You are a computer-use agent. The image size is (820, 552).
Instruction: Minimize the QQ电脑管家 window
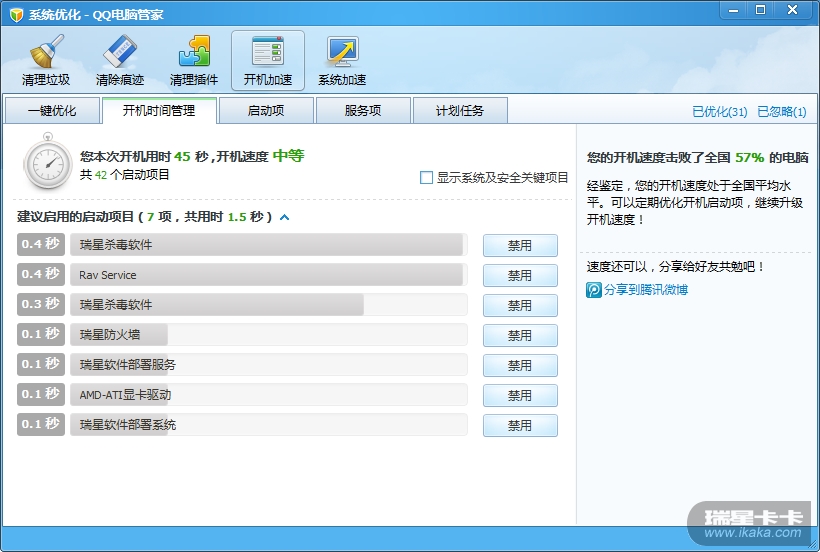734,10
